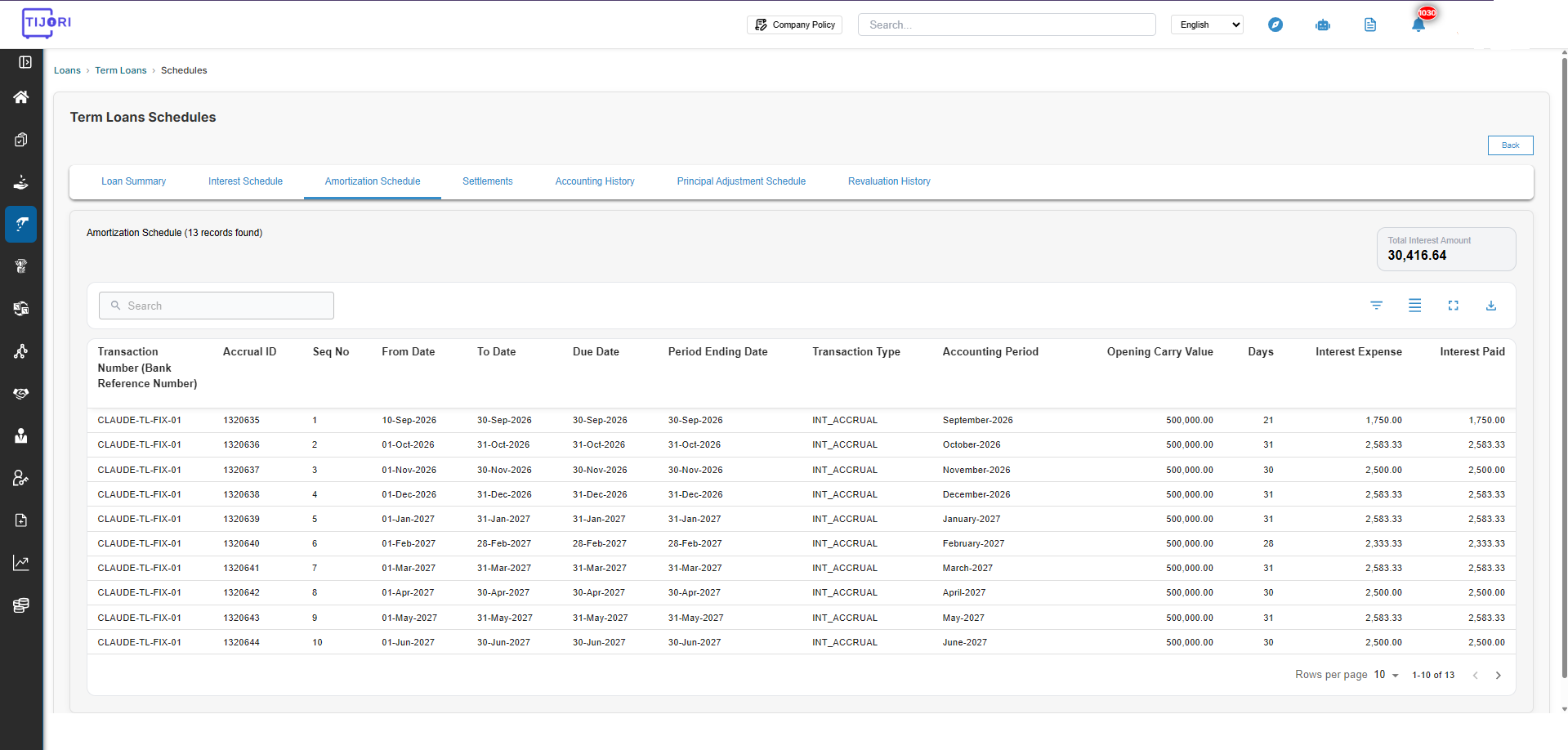Click the February-2027 accounting period cell
1568x750 pixels.
point(973,543)
